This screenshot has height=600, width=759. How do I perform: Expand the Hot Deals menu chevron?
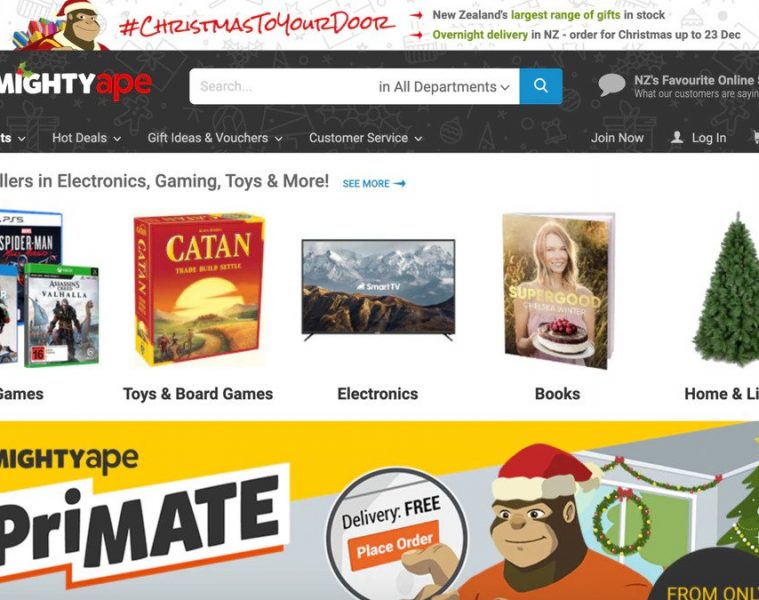[117, 138]
